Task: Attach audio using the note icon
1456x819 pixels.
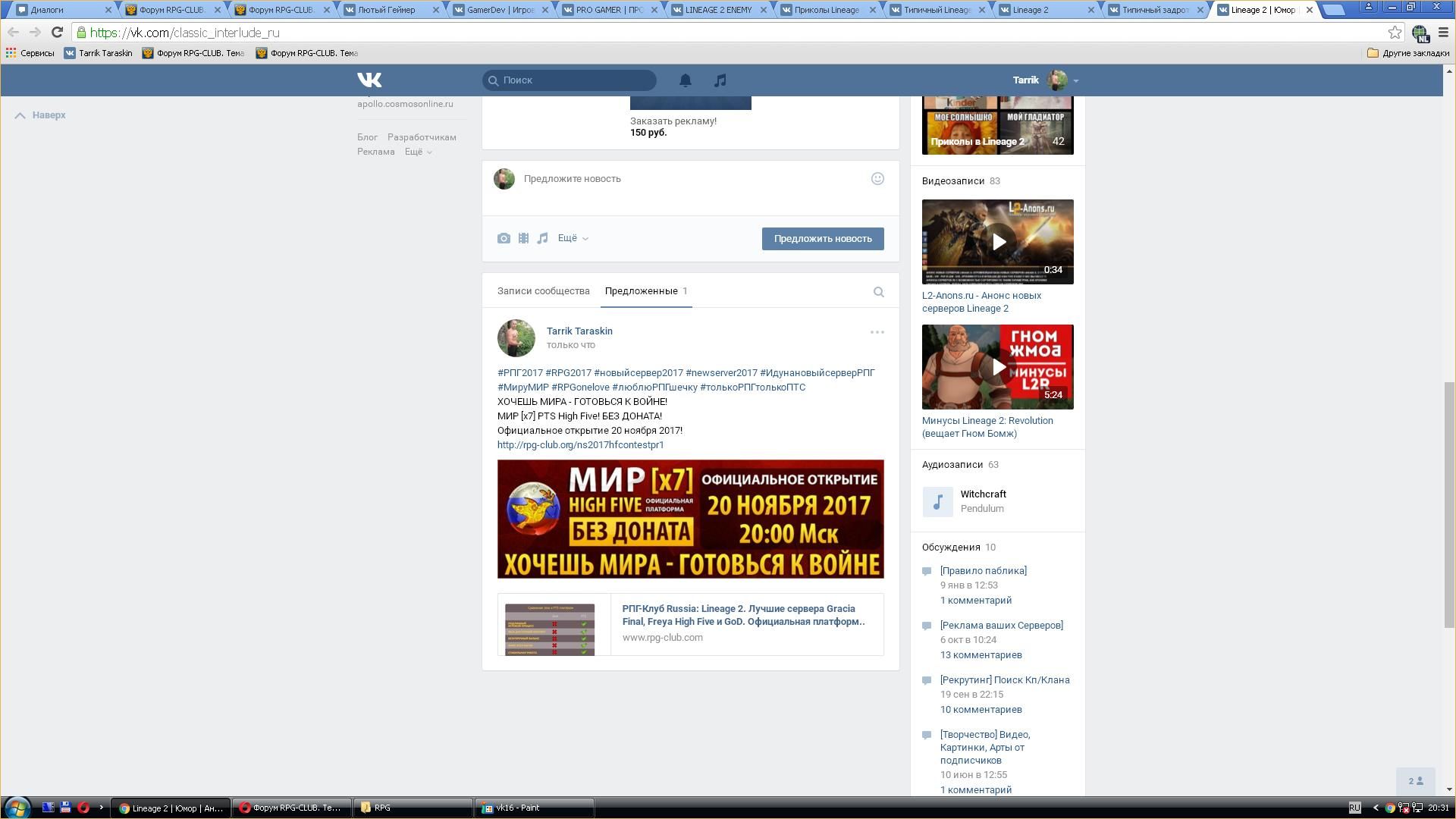Action: click(x=542, y=238)
